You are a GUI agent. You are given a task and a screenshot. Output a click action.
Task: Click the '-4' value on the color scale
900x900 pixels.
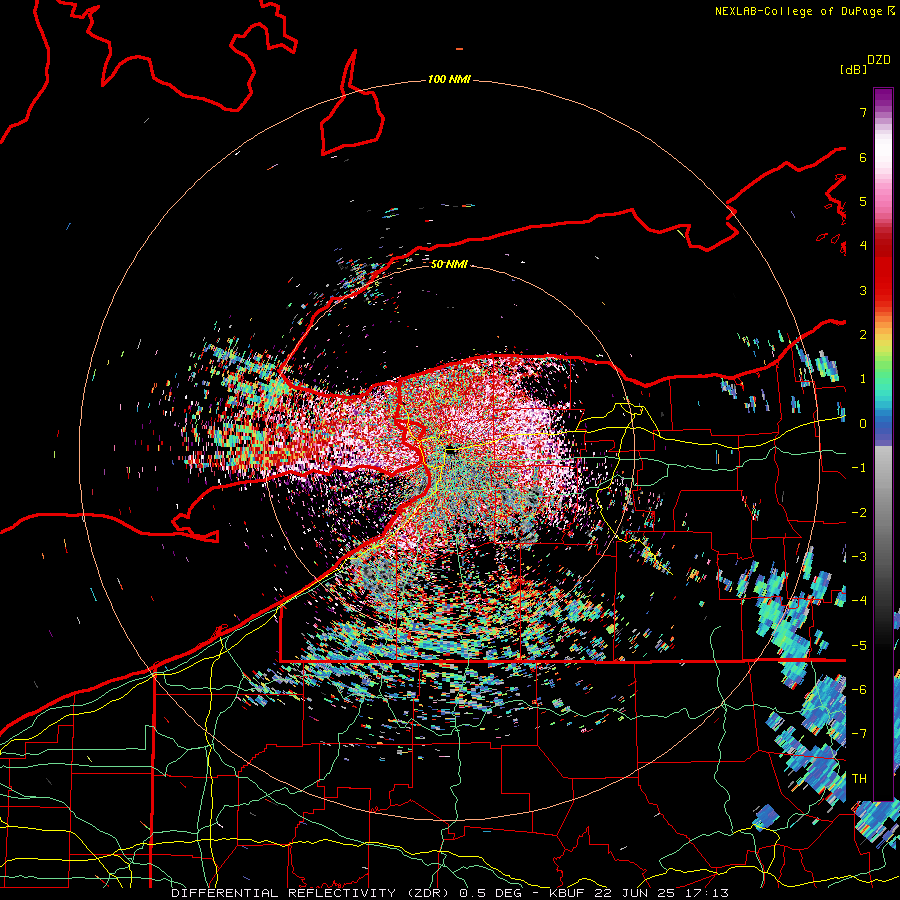[859, 601]
